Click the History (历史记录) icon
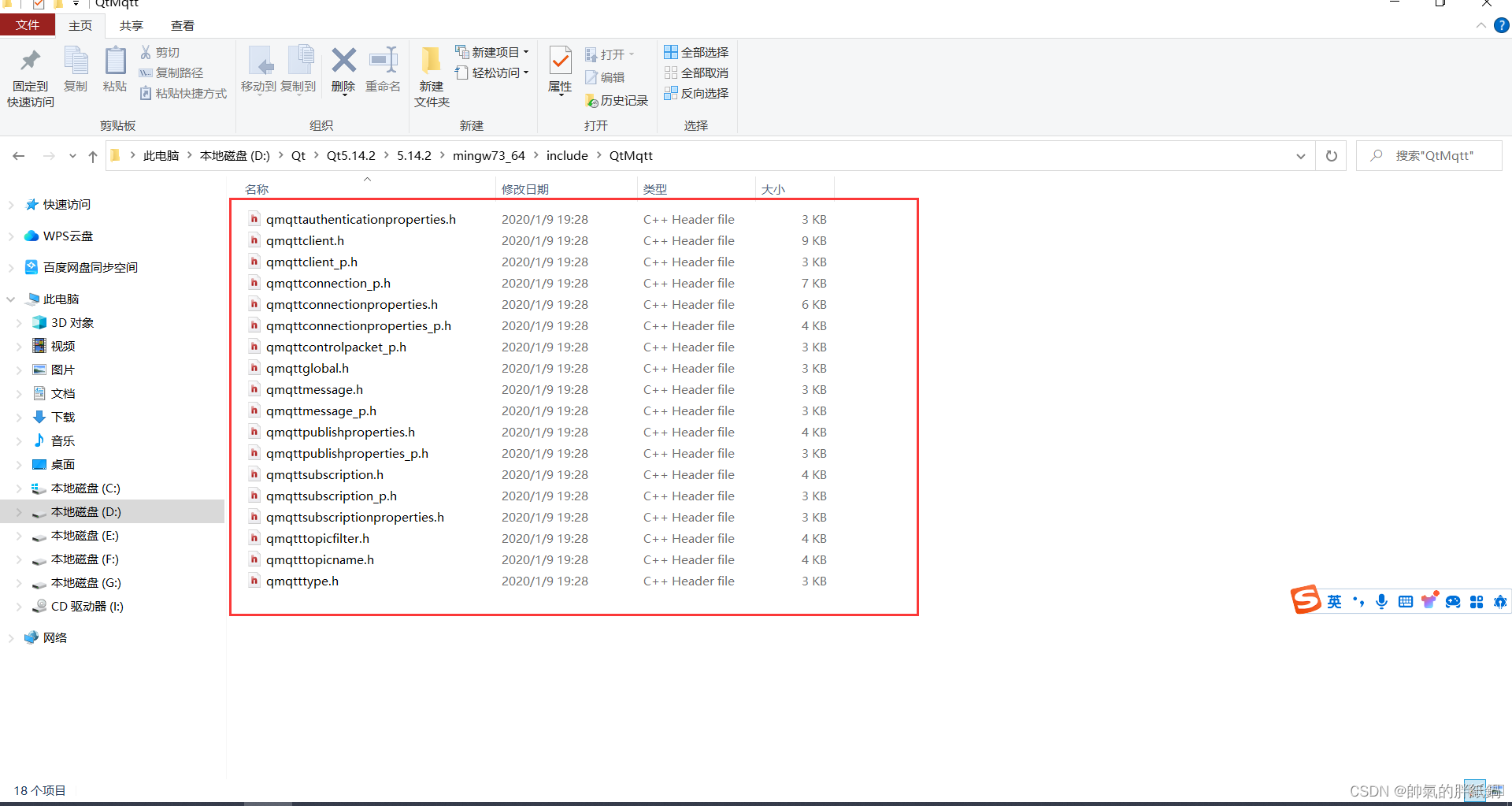Image resolution: width=1512 pixels, height=806 pixels. 591,101
